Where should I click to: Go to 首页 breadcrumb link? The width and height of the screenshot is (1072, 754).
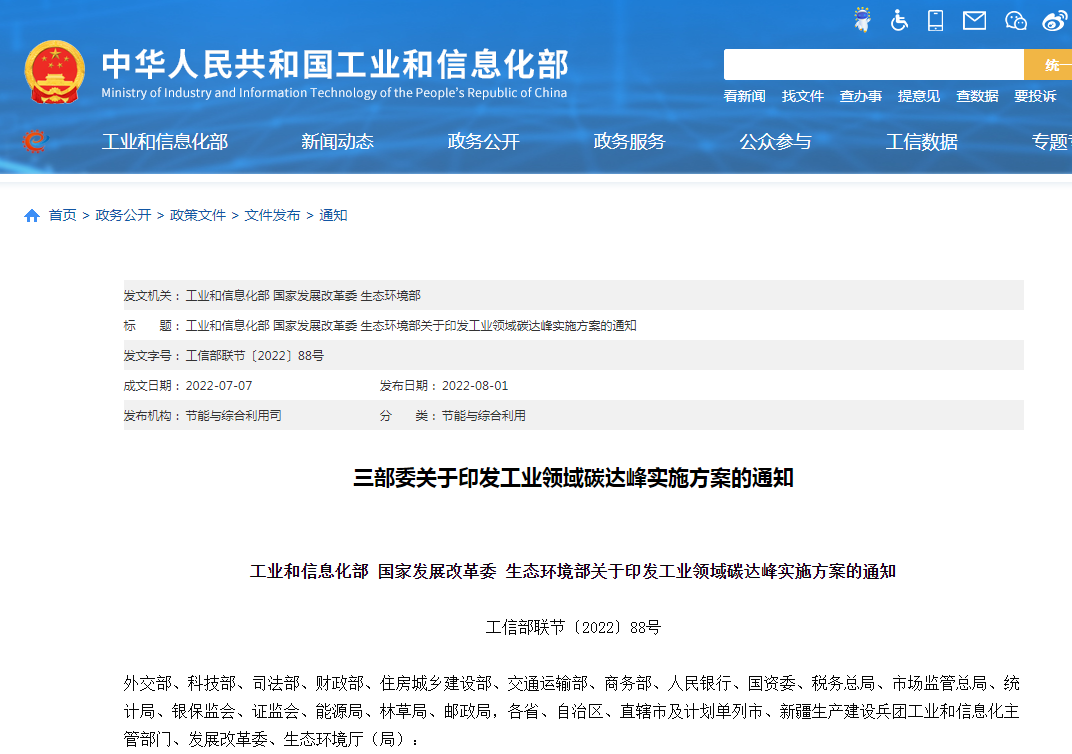click(x=63, y=215)
